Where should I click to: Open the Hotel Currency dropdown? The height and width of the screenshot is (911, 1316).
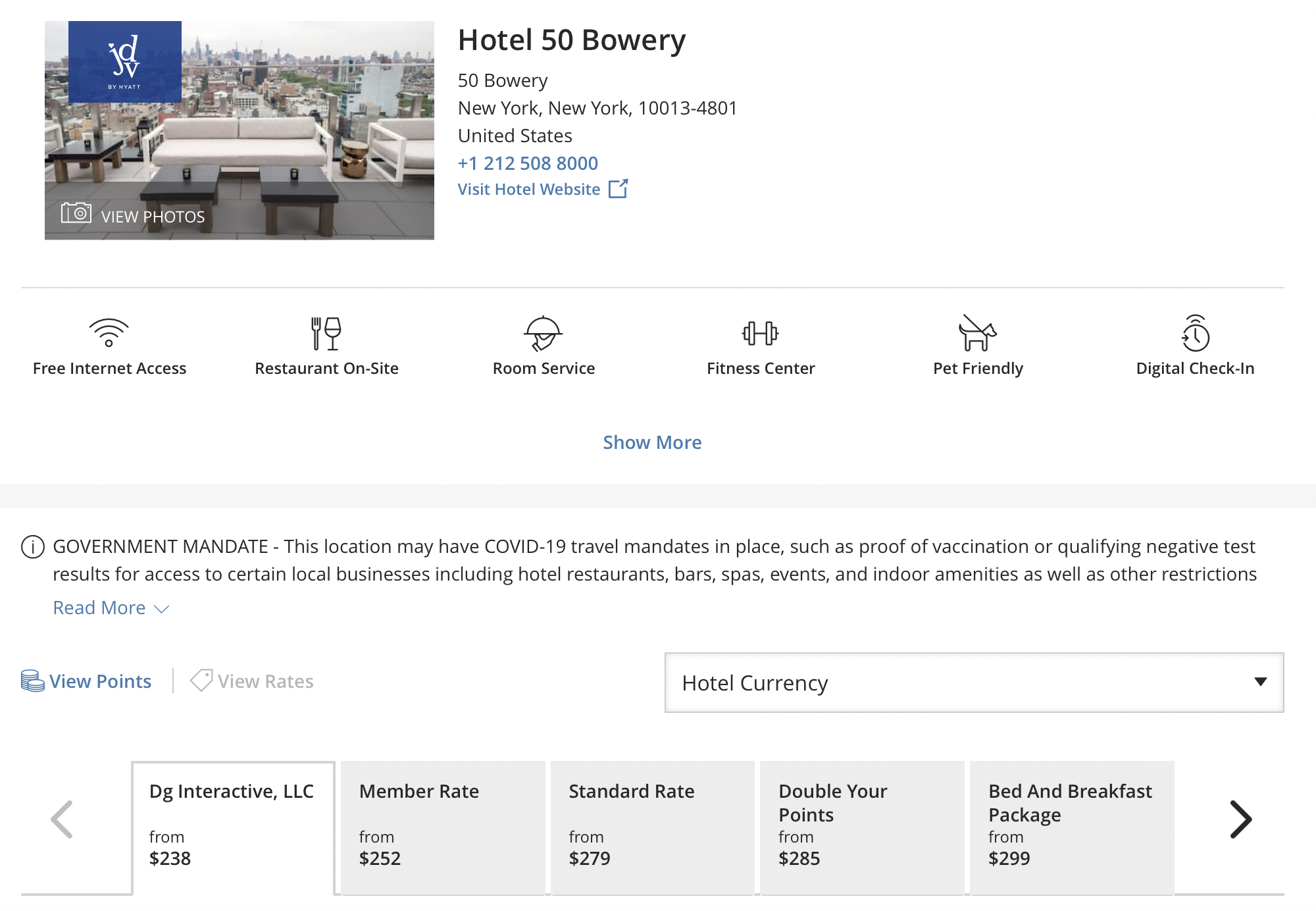[x=974, y=683]
